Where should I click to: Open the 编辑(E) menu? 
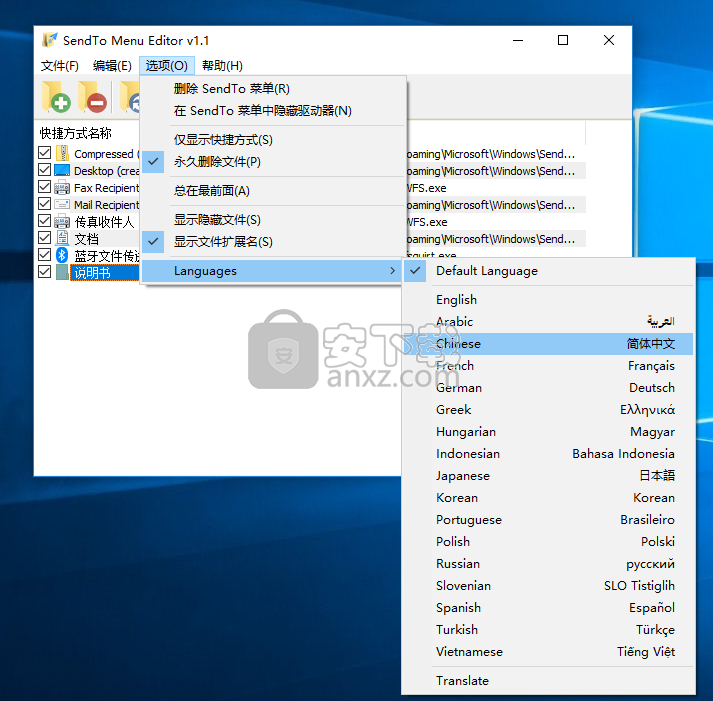tap(112, 65)
